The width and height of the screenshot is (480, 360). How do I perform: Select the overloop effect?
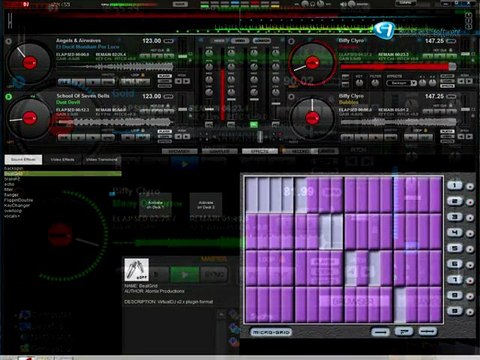pos(13,211)
